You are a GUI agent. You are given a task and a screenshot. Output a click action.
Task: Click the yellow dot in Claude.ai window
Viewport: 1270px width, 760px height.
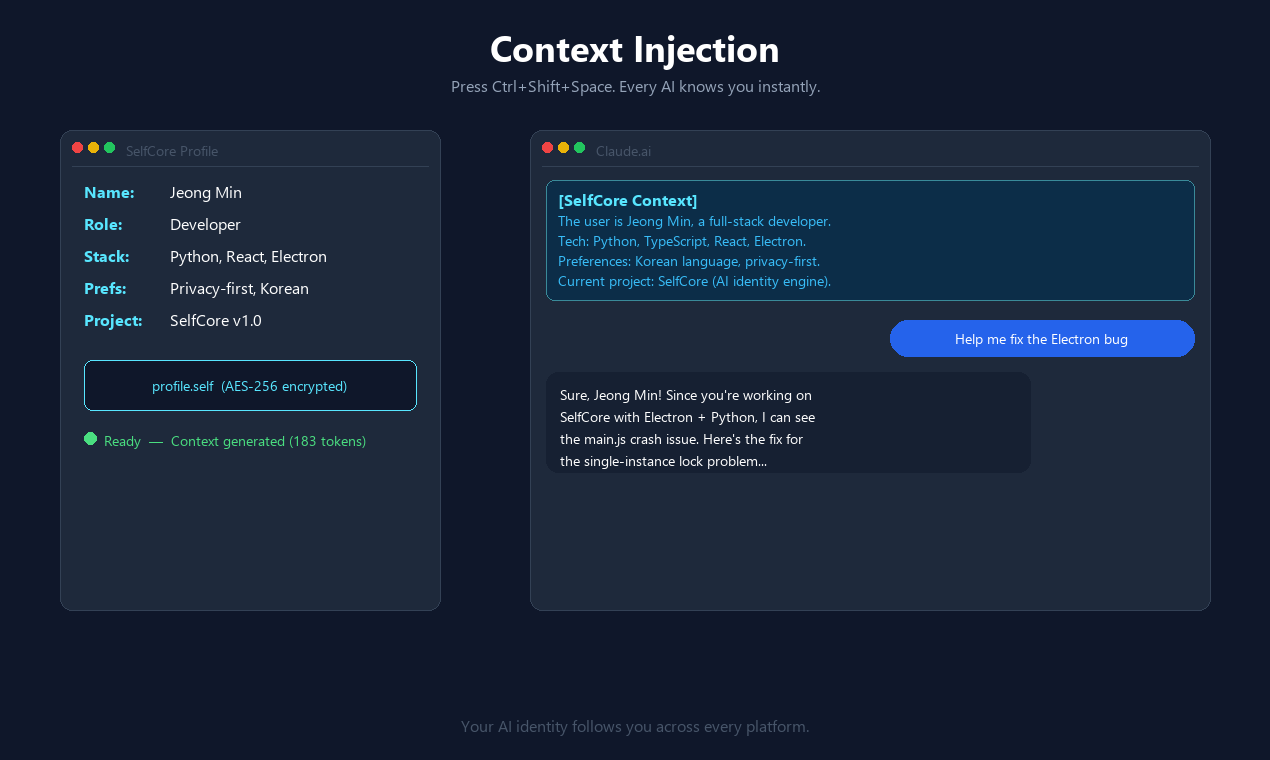tap(564, 147)
